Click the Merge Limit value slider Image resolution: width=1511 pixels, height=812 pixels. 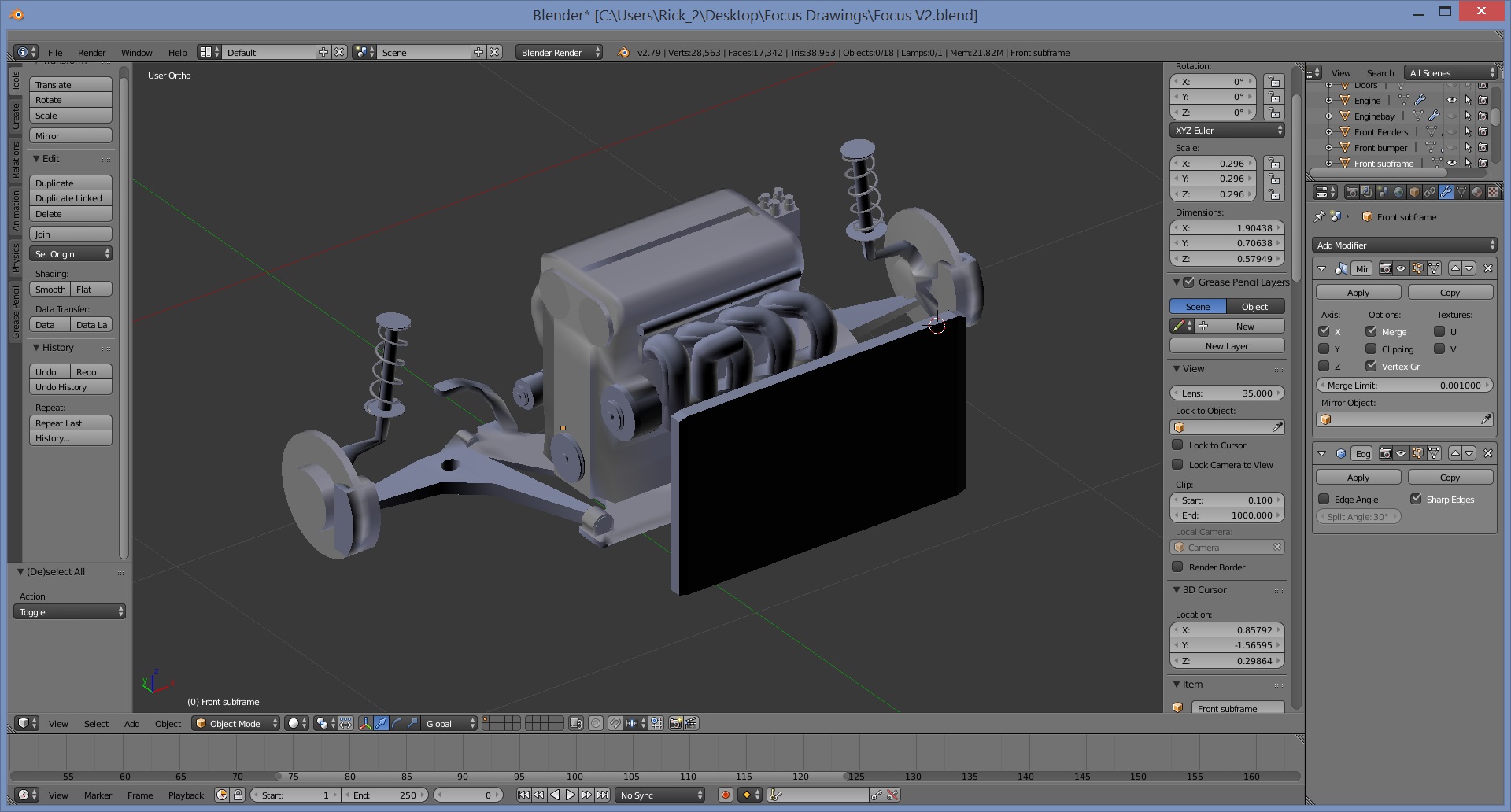tap(1404, 386)
